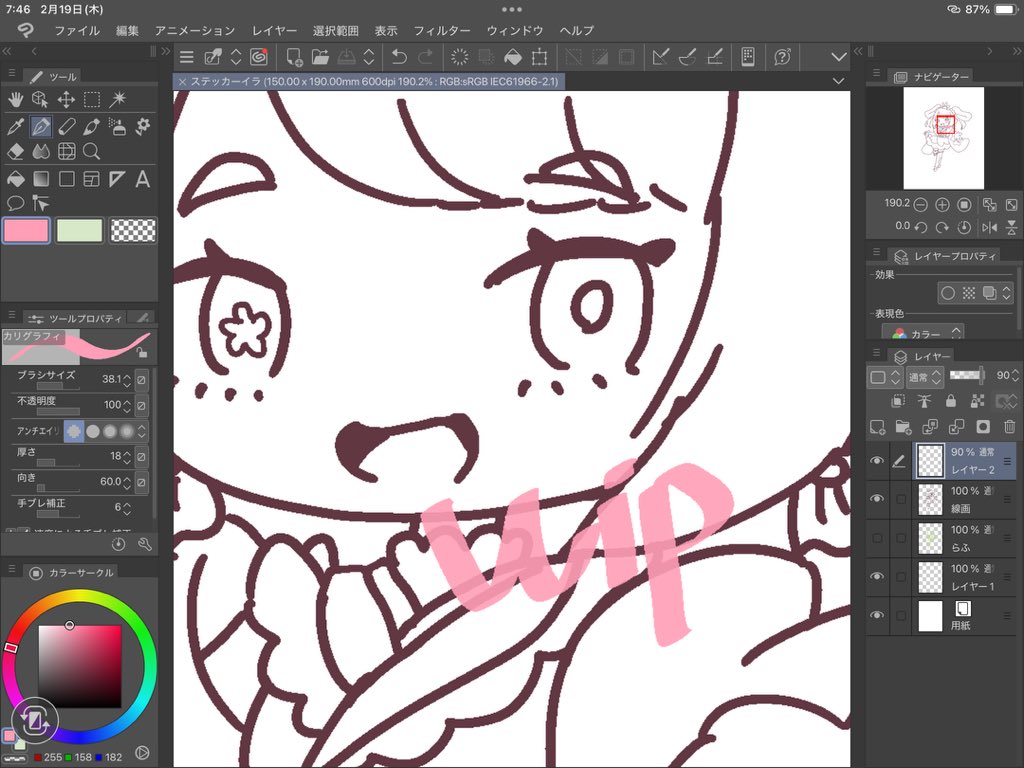Create a new layer folder
The width and height of the screenshot is (1024, 768).
point(903,427)
